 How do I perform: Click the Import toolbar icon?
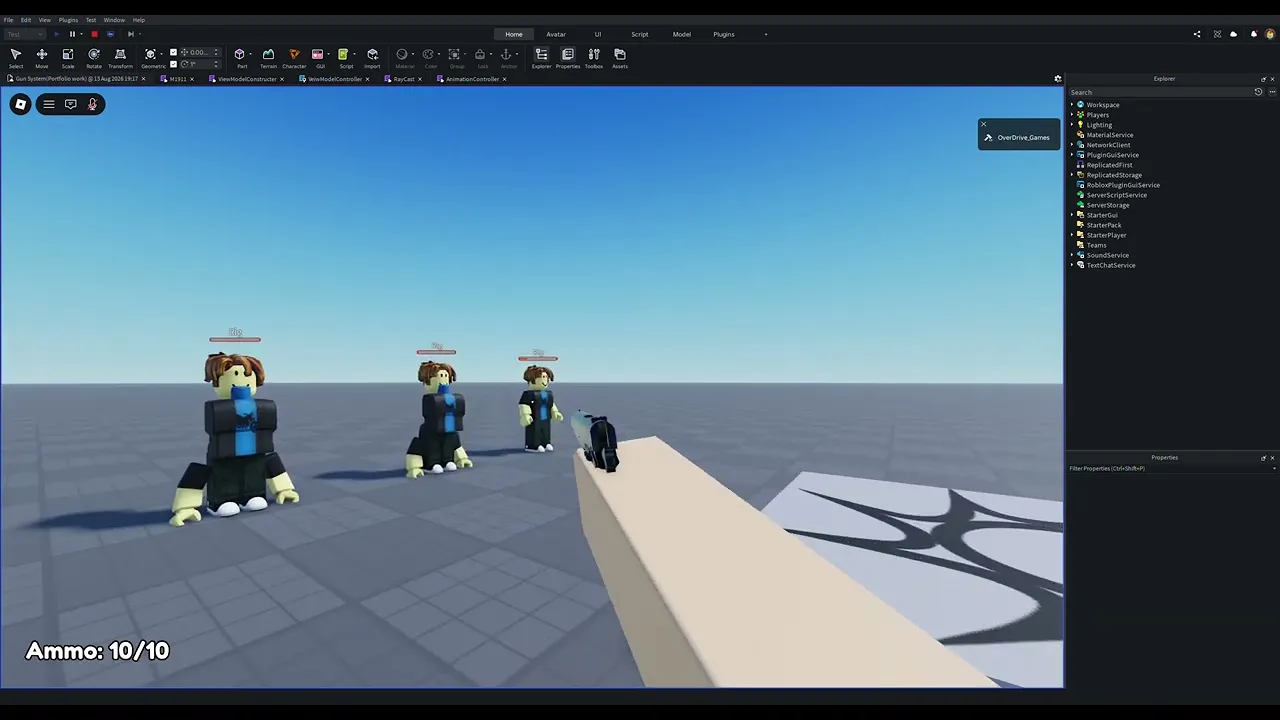click(372, 58)
